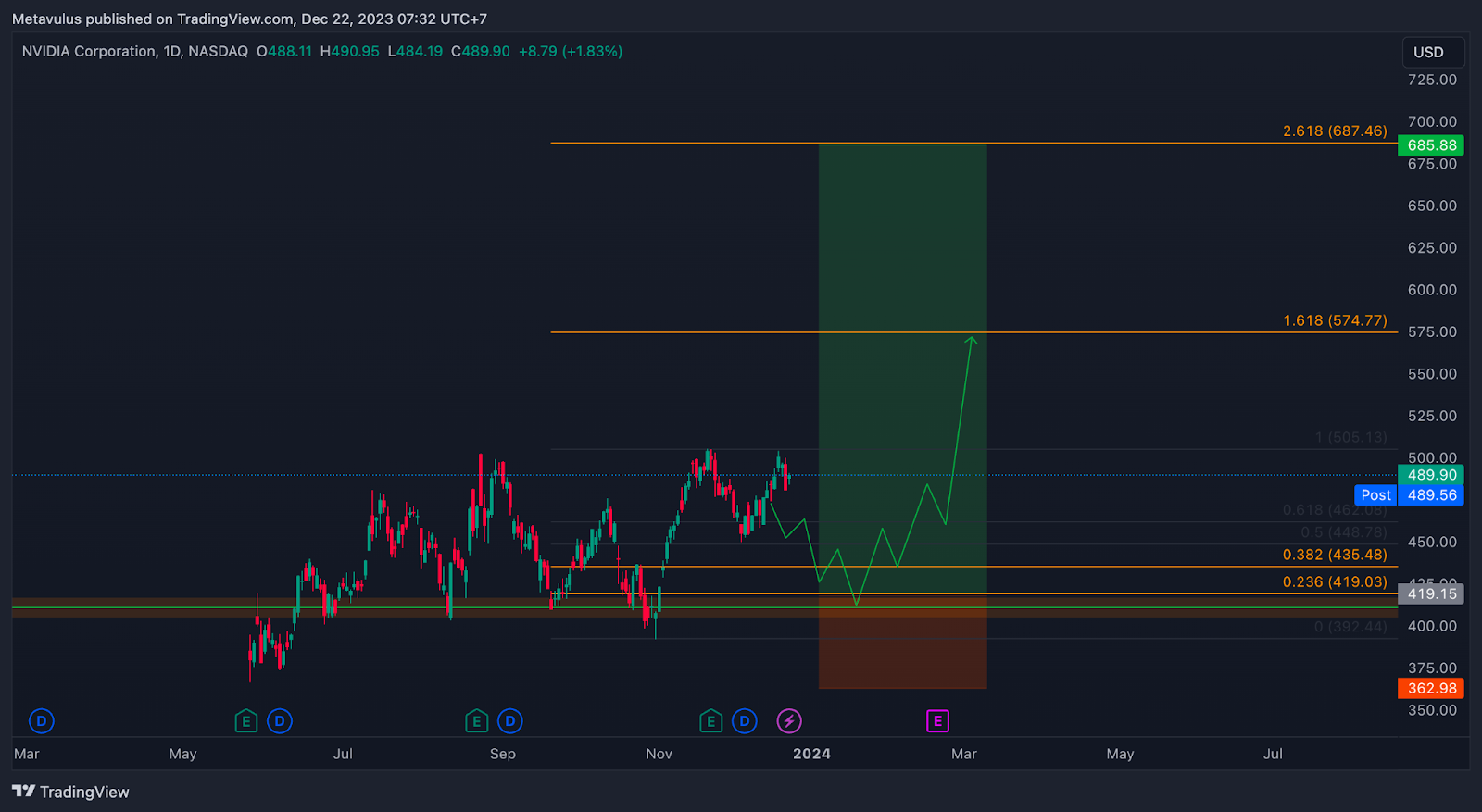Click the dividend marker after the Nov earnings marker
Screen dimensions: 1482x812
(x=745, y=720)
